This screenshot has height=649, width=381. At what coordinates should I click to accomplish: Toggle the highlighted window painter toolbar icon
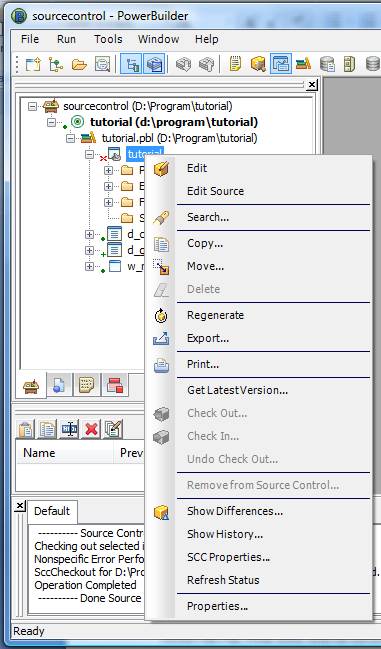pos(281,64)
